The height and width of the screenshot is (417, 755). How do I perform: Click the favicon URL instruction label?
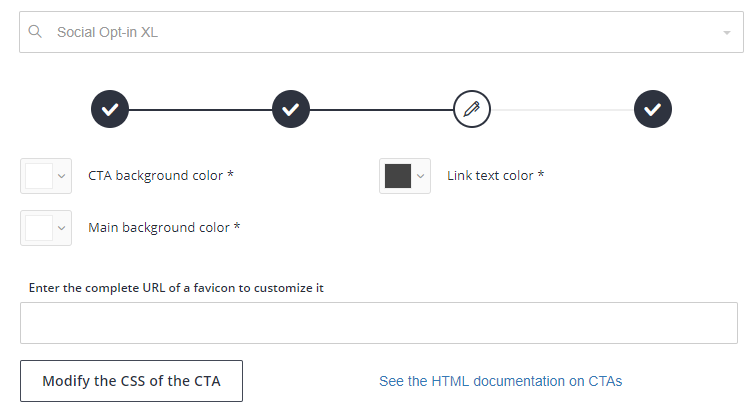(x=176, y=288)
